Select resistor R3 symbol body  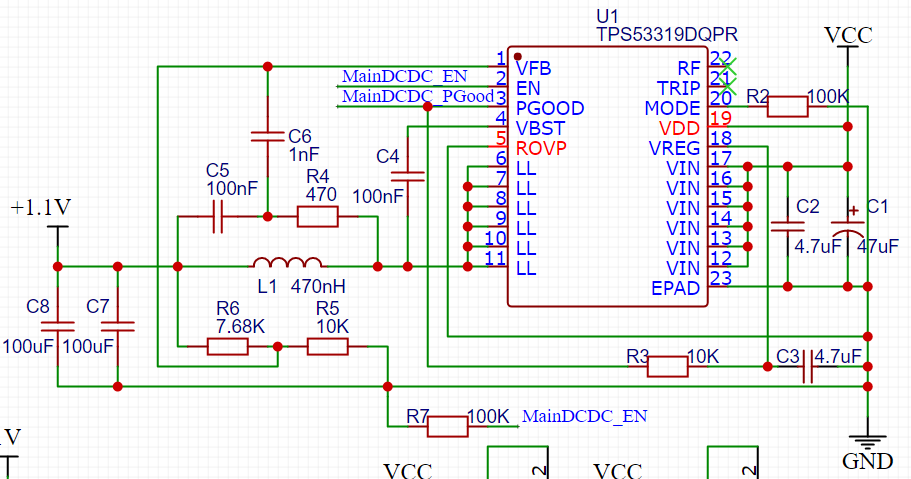click(668, 366)
